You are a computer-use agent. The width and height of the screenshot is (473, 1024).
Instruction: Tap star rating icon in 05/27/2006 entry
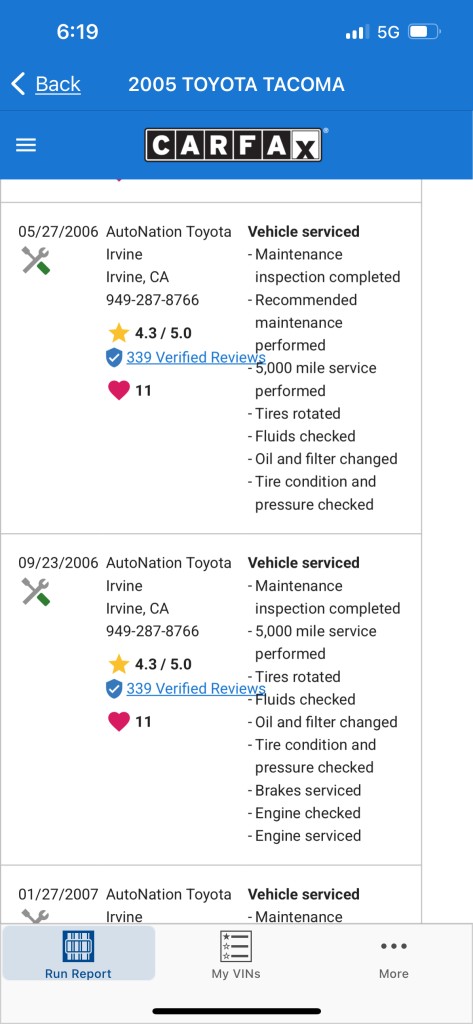click(119, 332)
